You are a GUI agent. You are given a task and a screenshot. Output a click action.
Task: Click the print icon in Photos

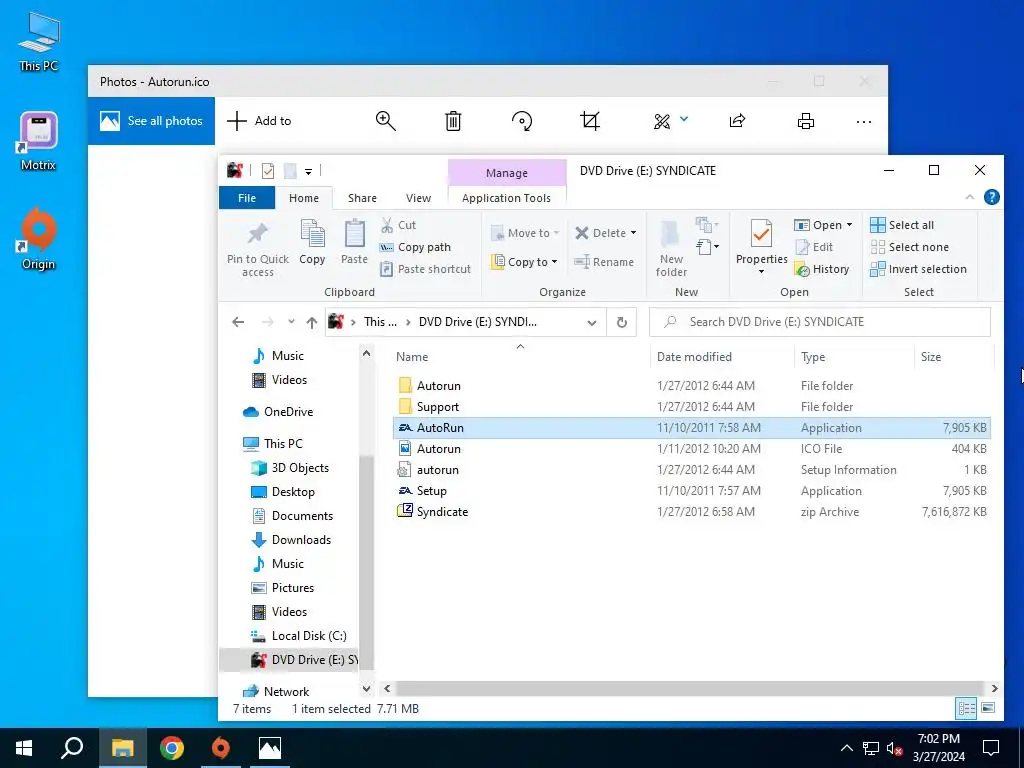(806, 121)
